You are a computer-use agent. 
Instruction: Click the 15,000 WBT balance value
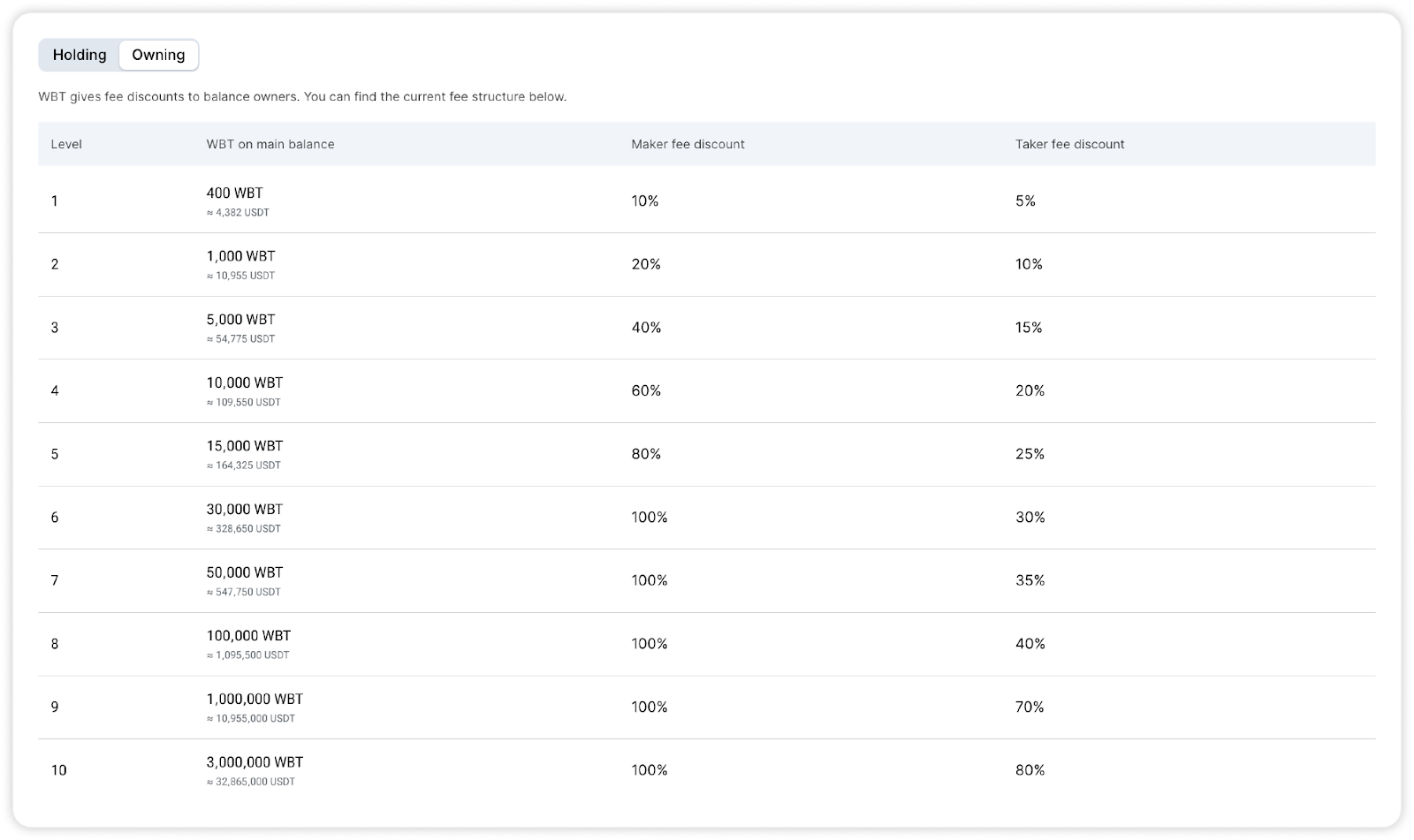(x=245, y=446)
